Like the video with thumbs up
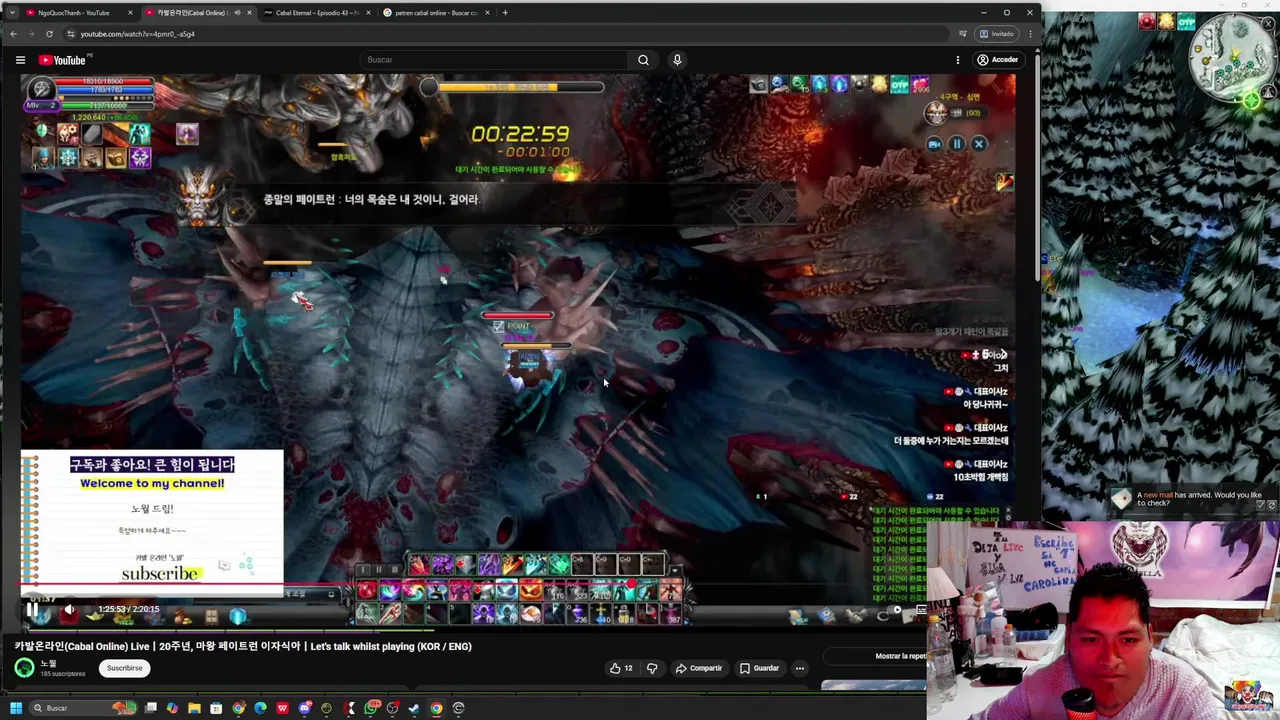 (621, 668)
